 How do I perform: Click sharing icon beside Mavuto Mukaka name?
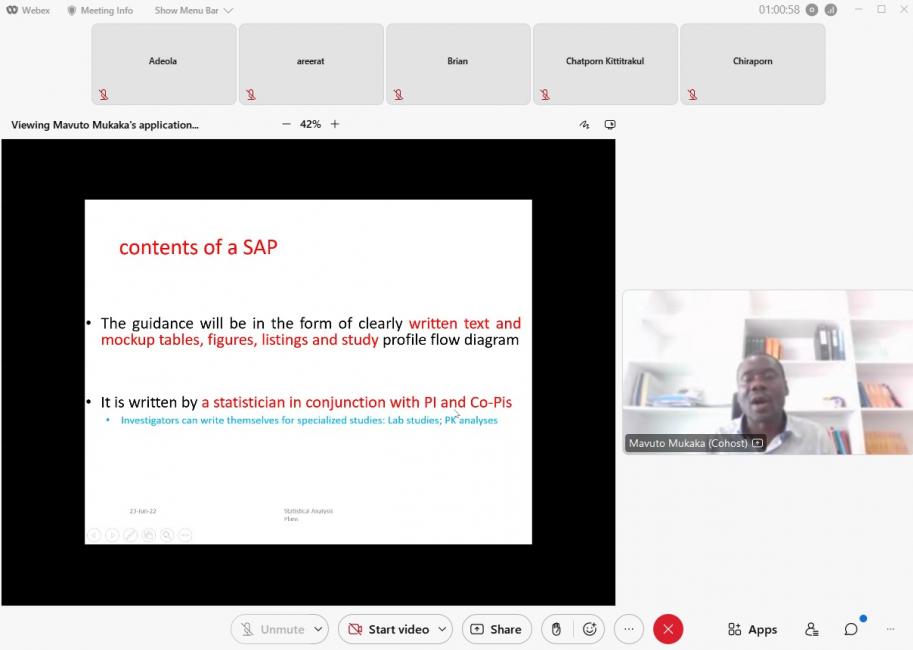(x=758, y=443)
